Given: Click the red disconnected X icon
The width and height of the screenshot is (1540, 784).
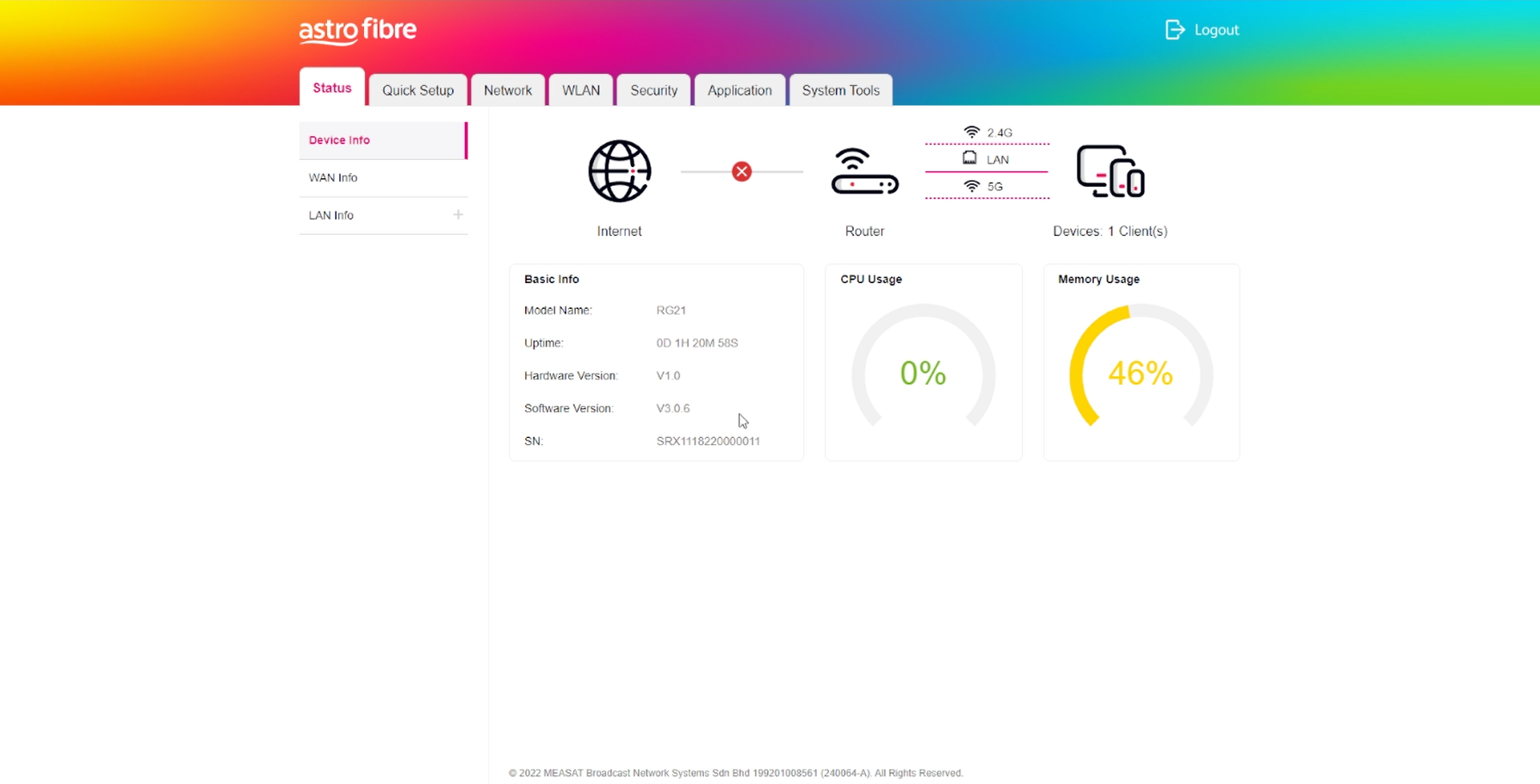Looking at the screenshot, I should 741,171.
